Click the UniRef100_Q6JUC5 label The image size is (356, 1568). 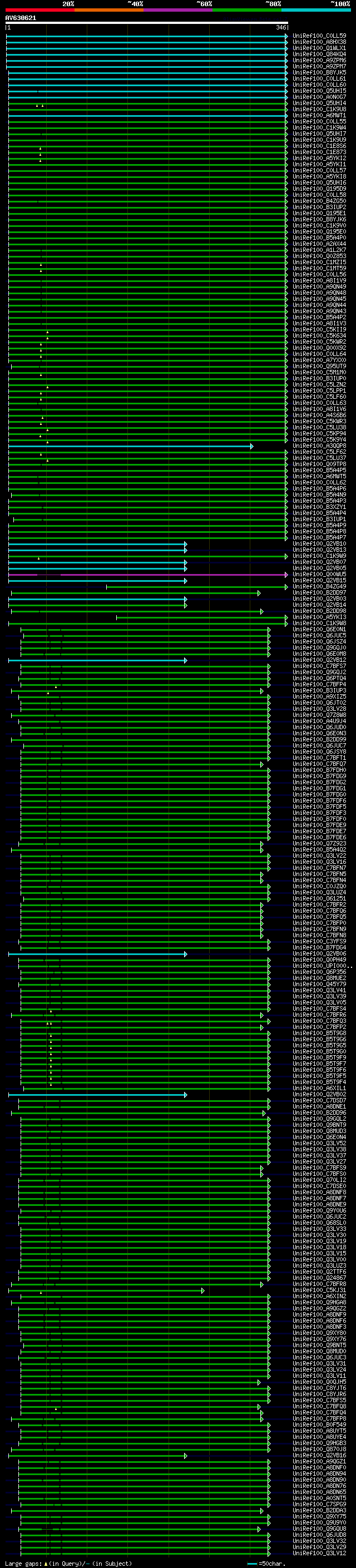tap(319, 635)
